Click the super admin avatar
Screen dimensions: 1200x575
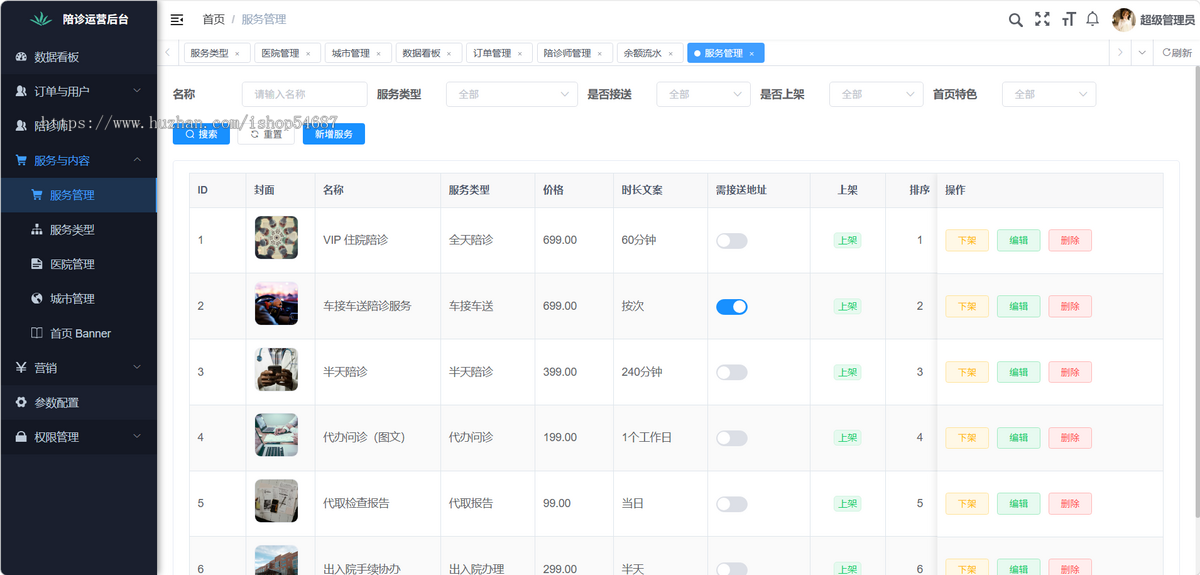[x=1123, y=20]
